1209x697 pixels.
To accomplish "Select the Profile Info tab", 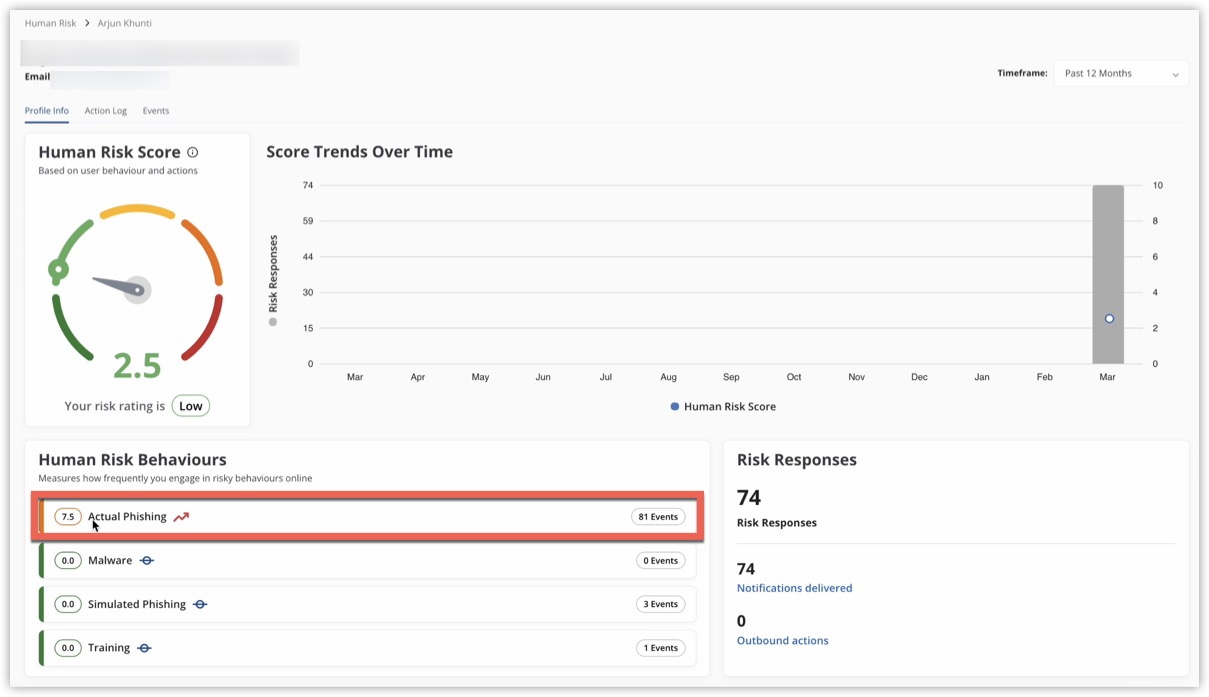I will [x=46, y=111].
